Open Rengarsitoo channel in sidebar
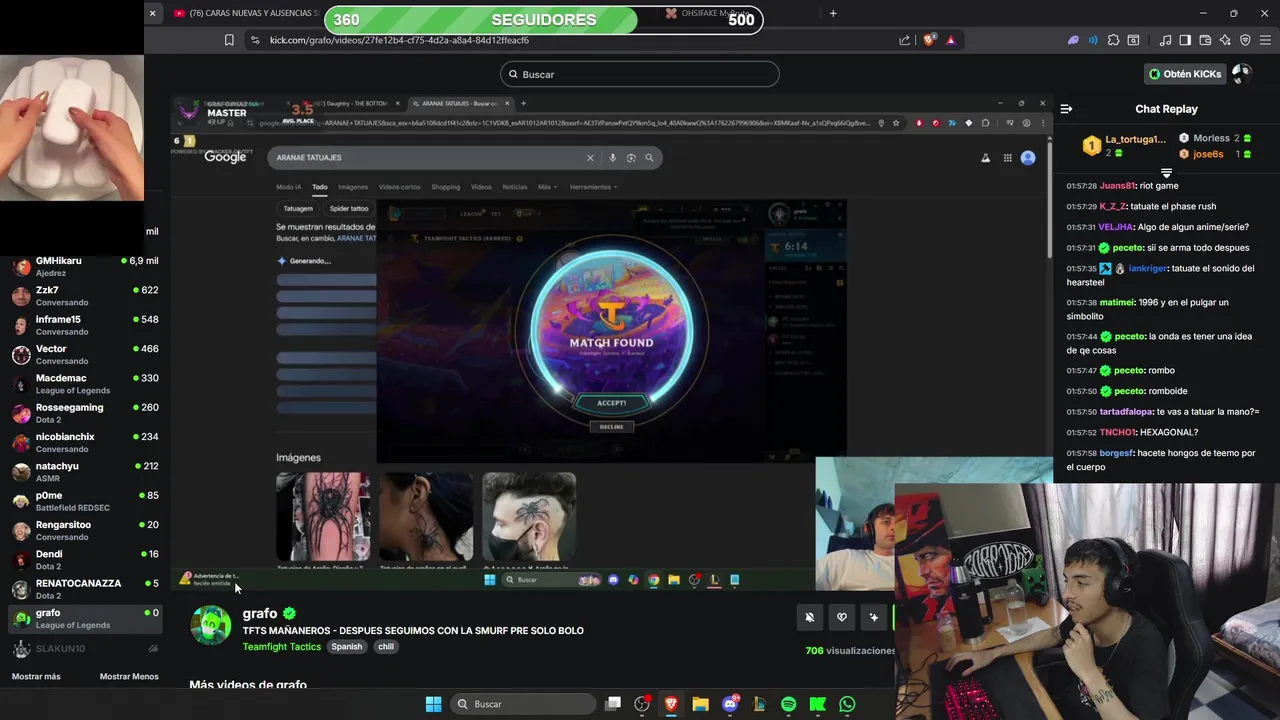The height and width of the screenshot is (720, 1280). 84,530
